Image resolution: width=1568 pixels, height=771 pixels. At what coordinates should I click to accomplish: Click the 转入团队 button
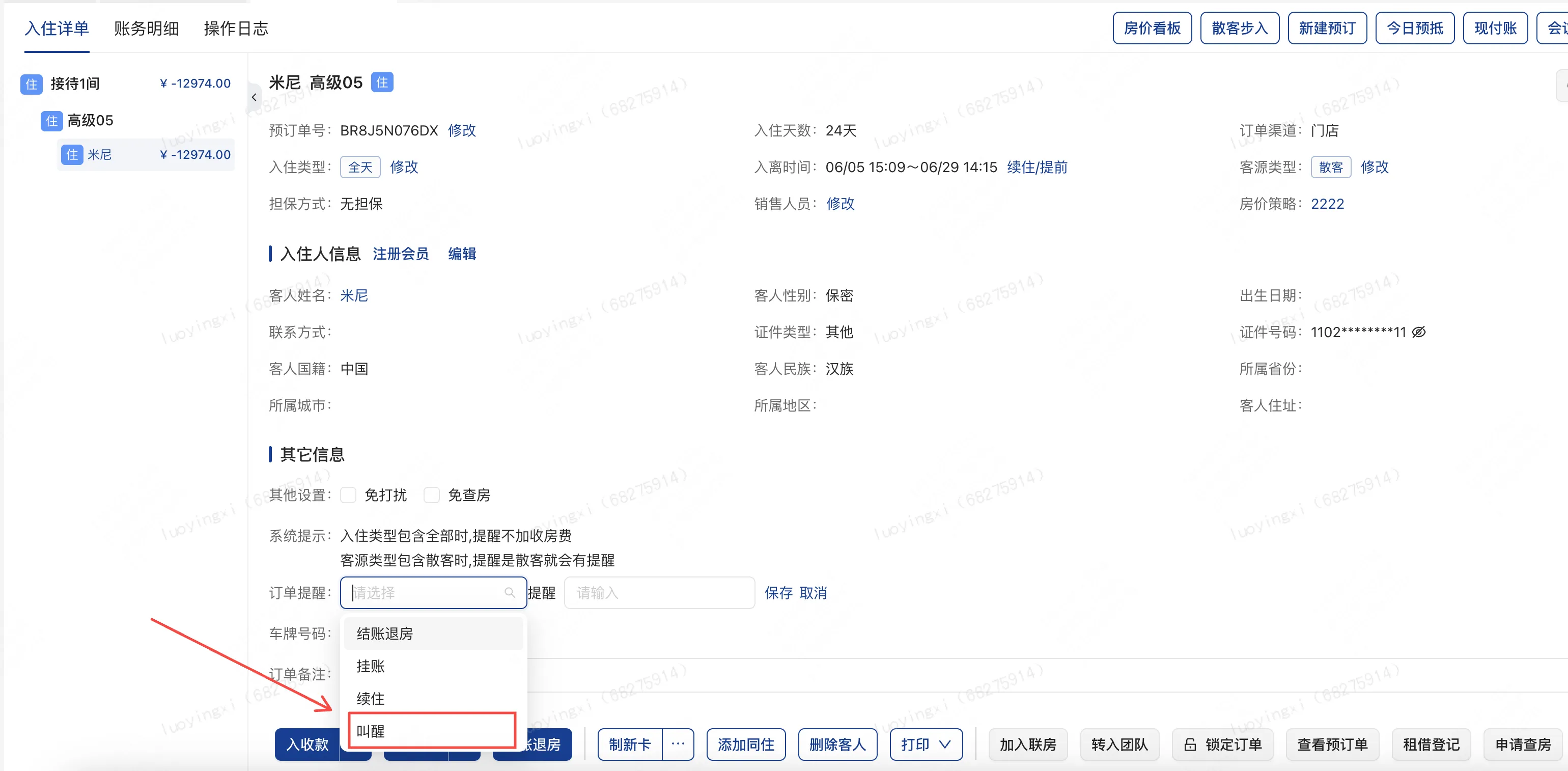coord(1119,744)
